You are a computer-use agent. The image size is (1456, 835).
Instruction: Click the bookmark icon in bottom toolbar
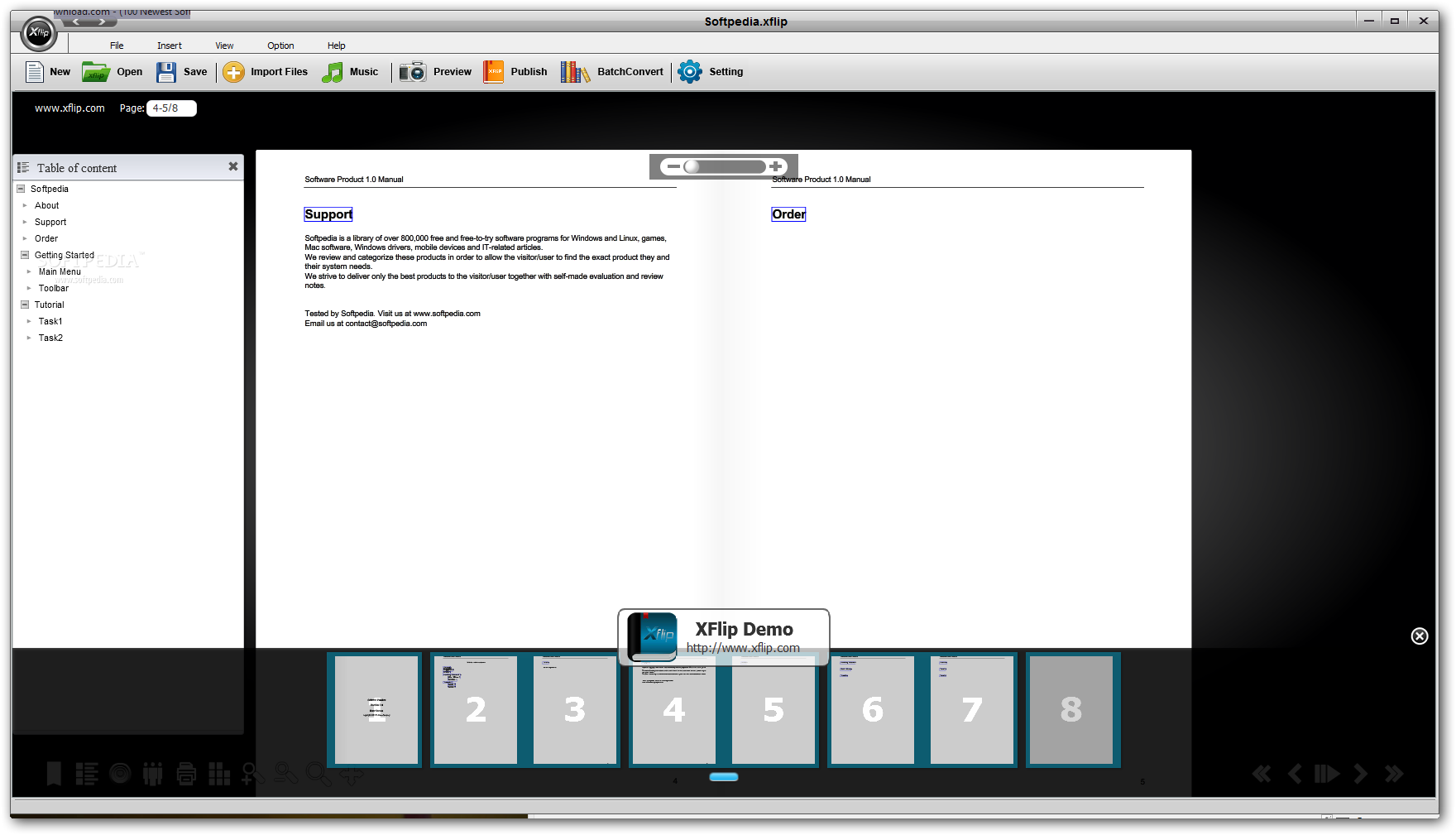54,774
